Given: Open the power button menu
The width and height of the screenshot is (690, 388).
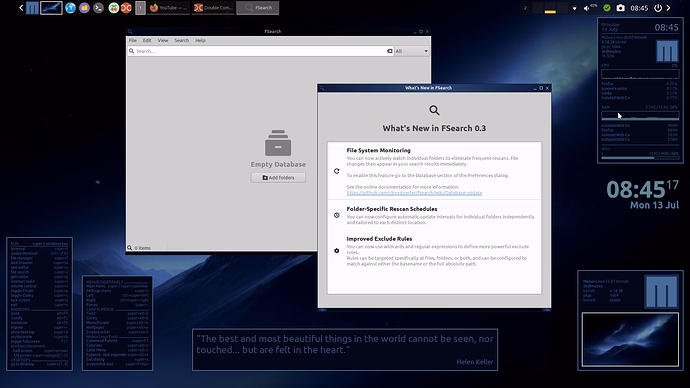Looking at the screenshot, I should tap(658, 8).
